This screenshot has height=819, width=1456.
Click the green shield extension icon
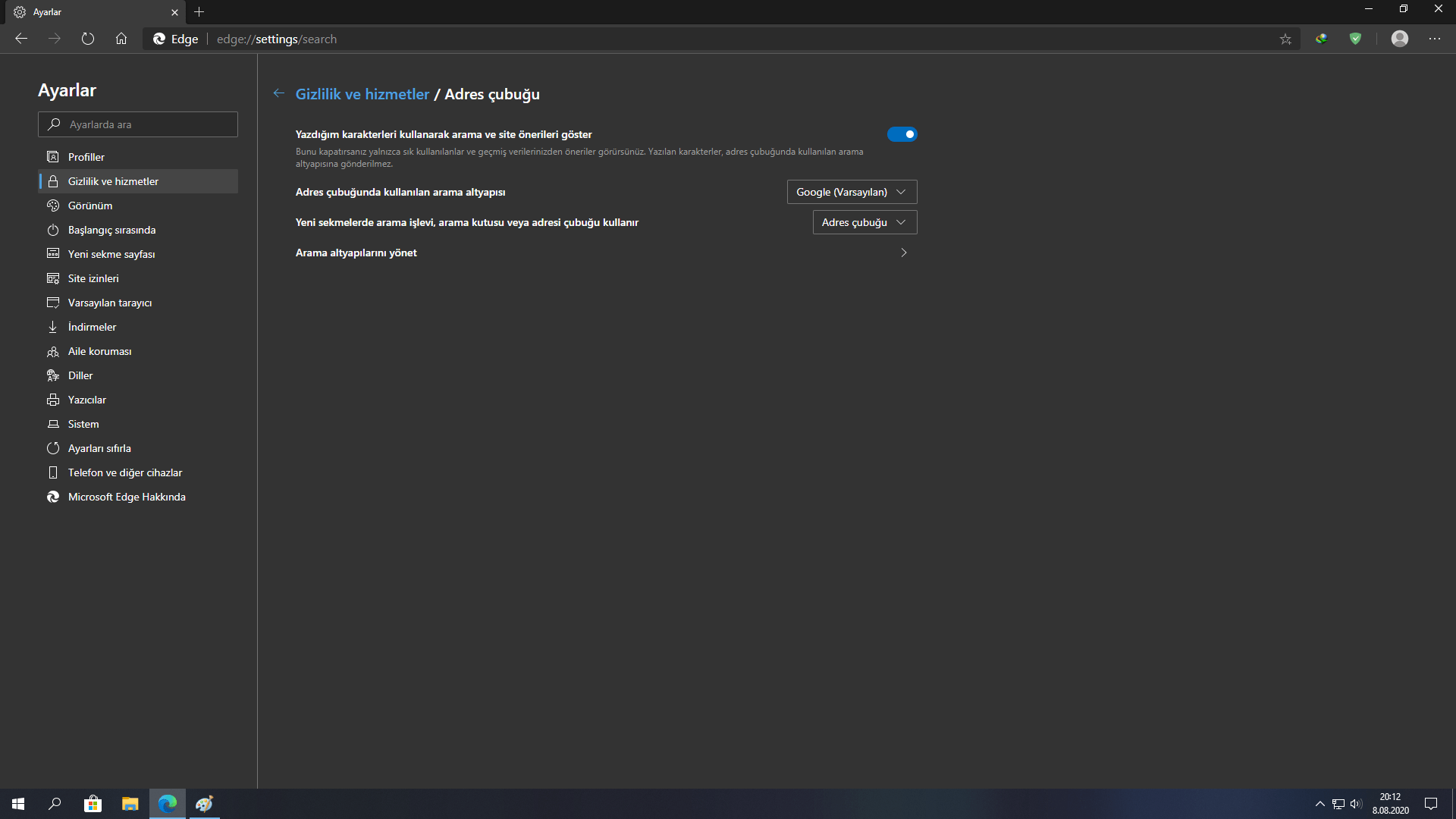coord(1355,39)
